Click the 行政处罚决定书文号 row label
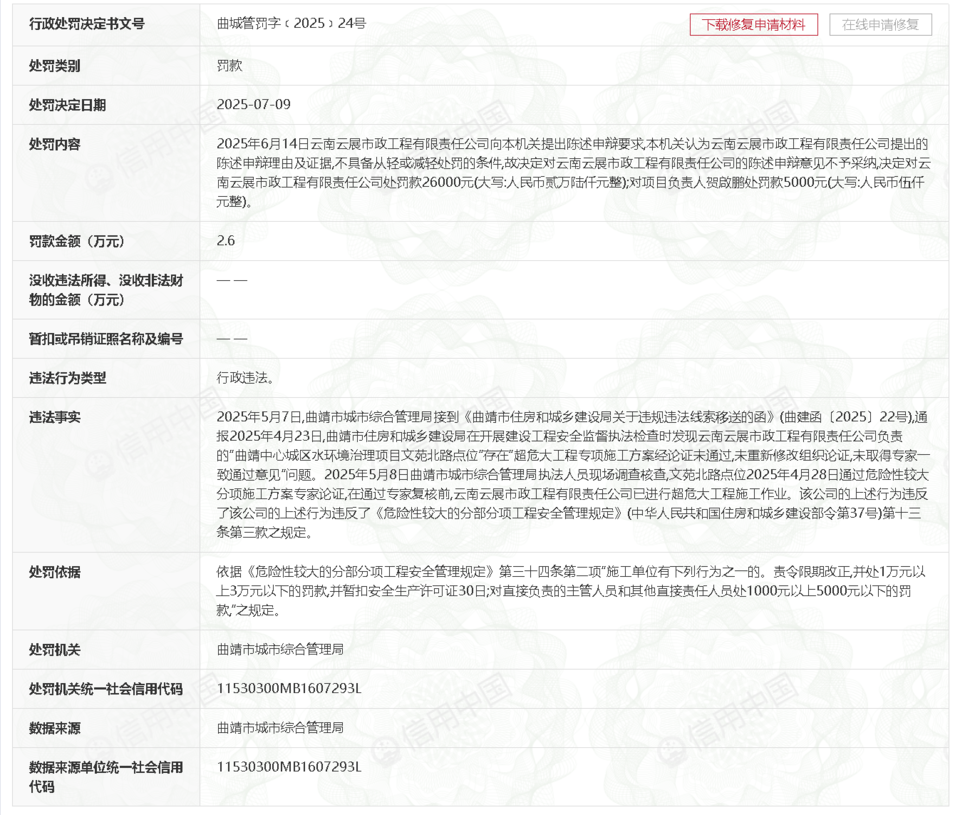The height and width of the screenshot is (815, 960). tap(87, 23)
